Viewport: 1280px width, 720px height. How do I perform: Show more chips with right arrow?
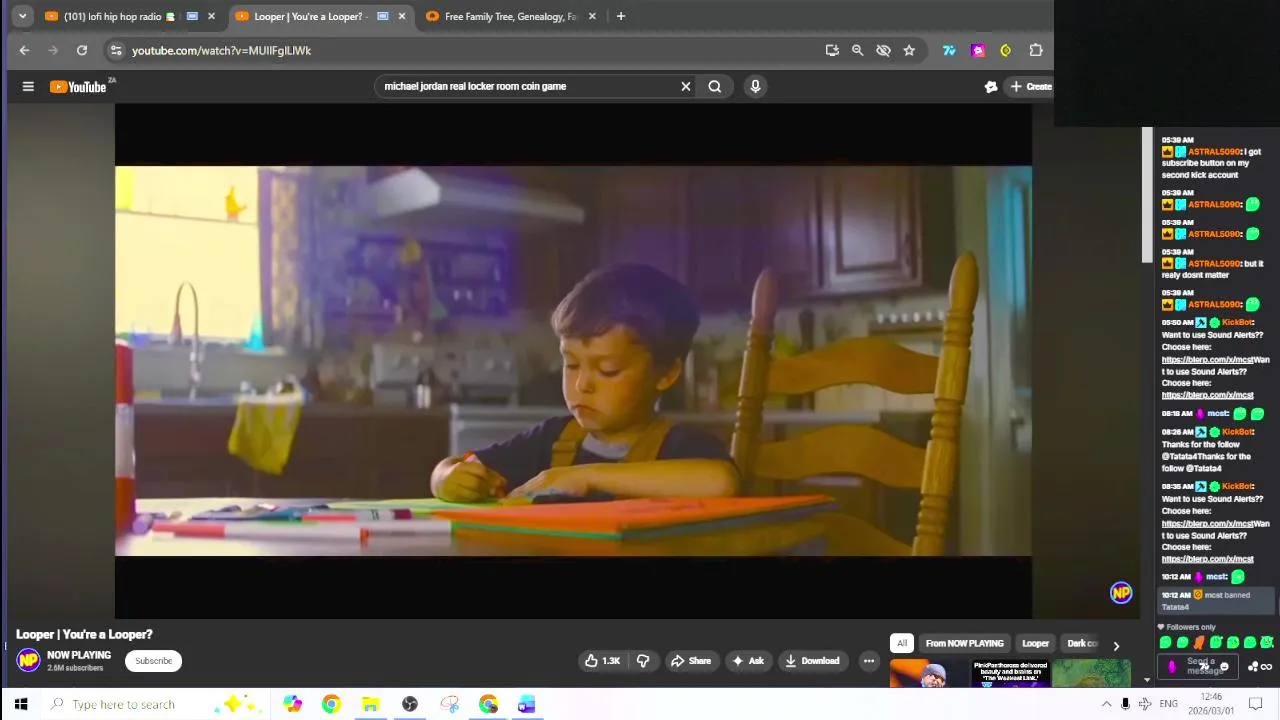tap(1116, 645)
